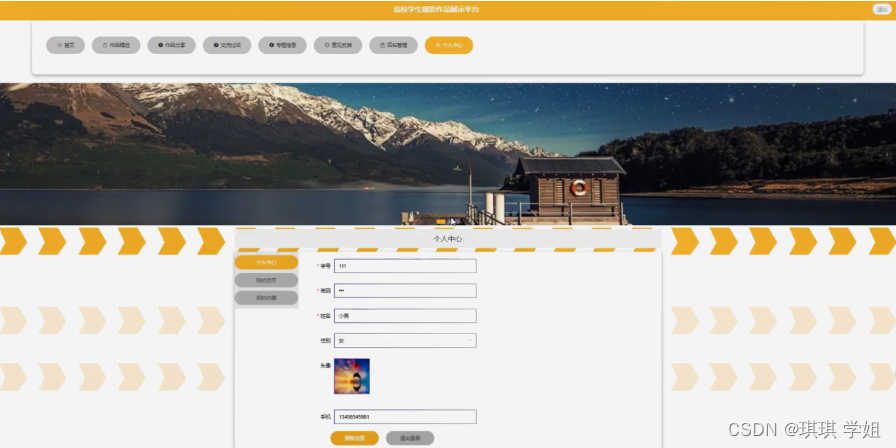Open 我的发布 in the side panel
The height and width of the screenshot is (448, 896).
(x=266, y=280)
